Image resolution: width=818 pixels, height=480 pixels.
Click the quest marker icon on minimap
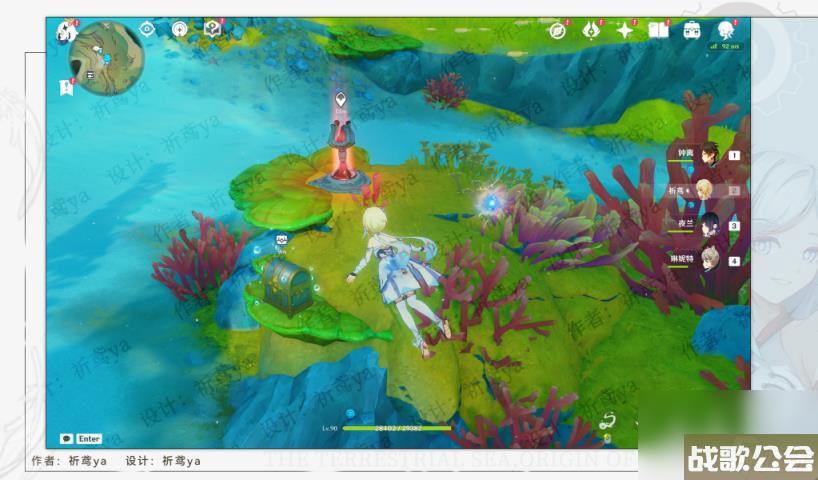[x=90, y=75]
